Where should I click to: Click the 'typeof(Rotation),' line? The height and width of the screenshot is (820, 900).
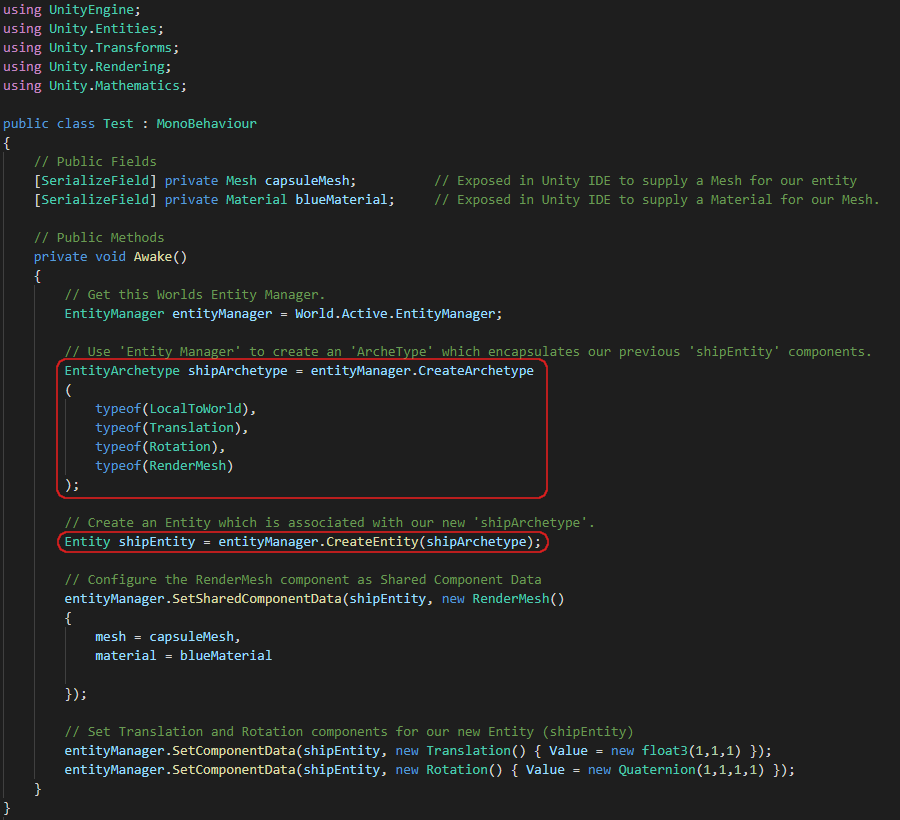[x=160, y=446]
